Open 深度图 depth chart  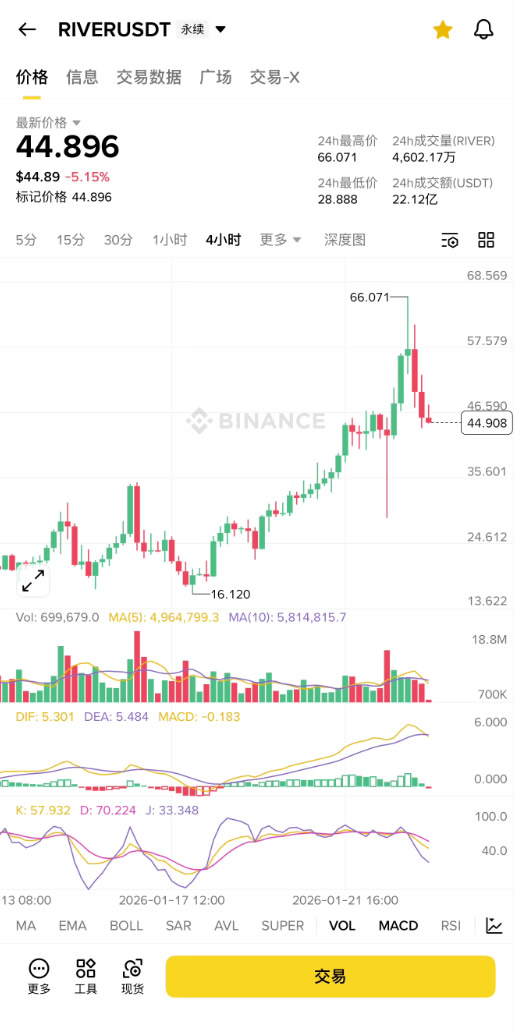(345, 240)
